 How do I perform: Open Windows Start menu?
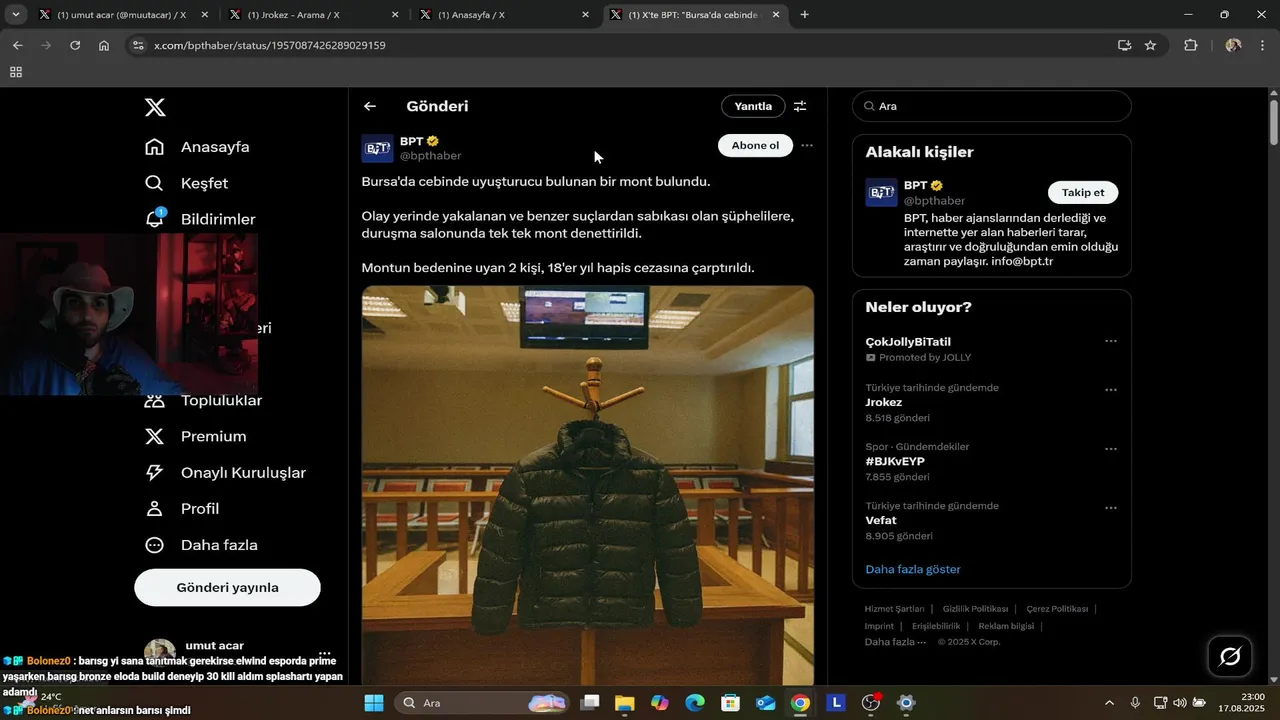373,703
